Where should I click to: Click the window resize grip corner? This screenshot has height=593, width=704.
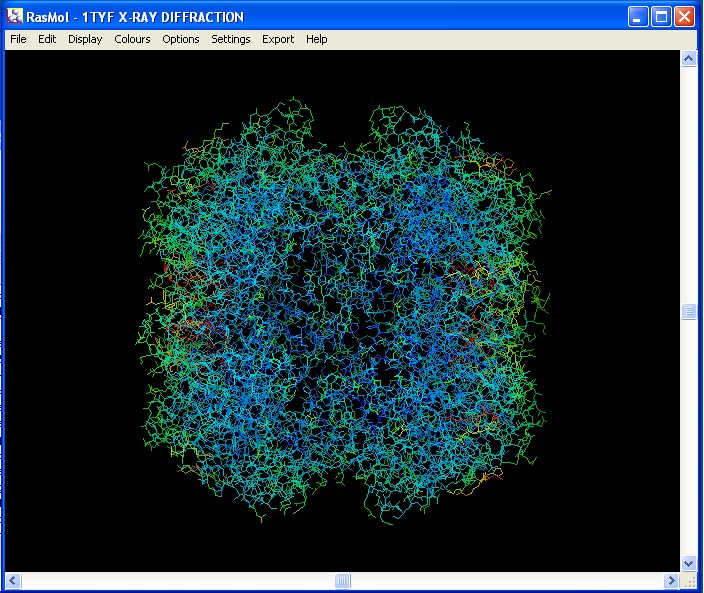[689, 580]
